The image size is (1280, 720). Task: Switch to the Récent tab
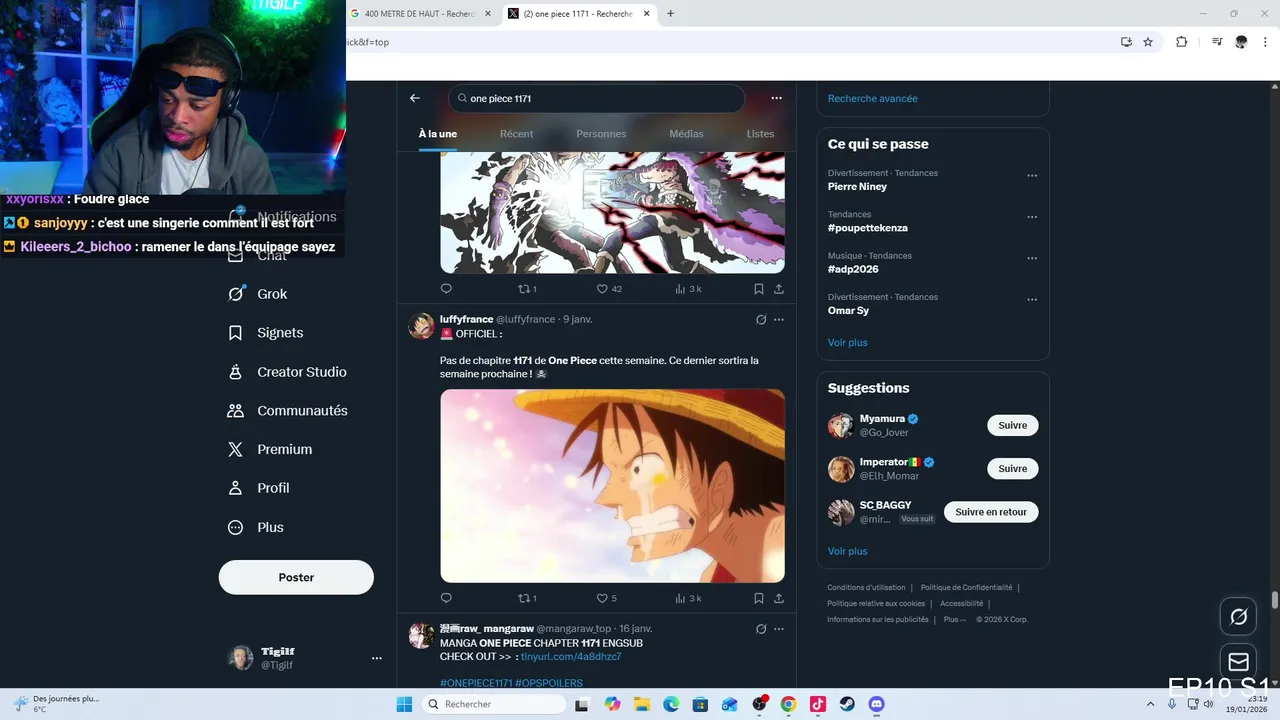[517, 134]
